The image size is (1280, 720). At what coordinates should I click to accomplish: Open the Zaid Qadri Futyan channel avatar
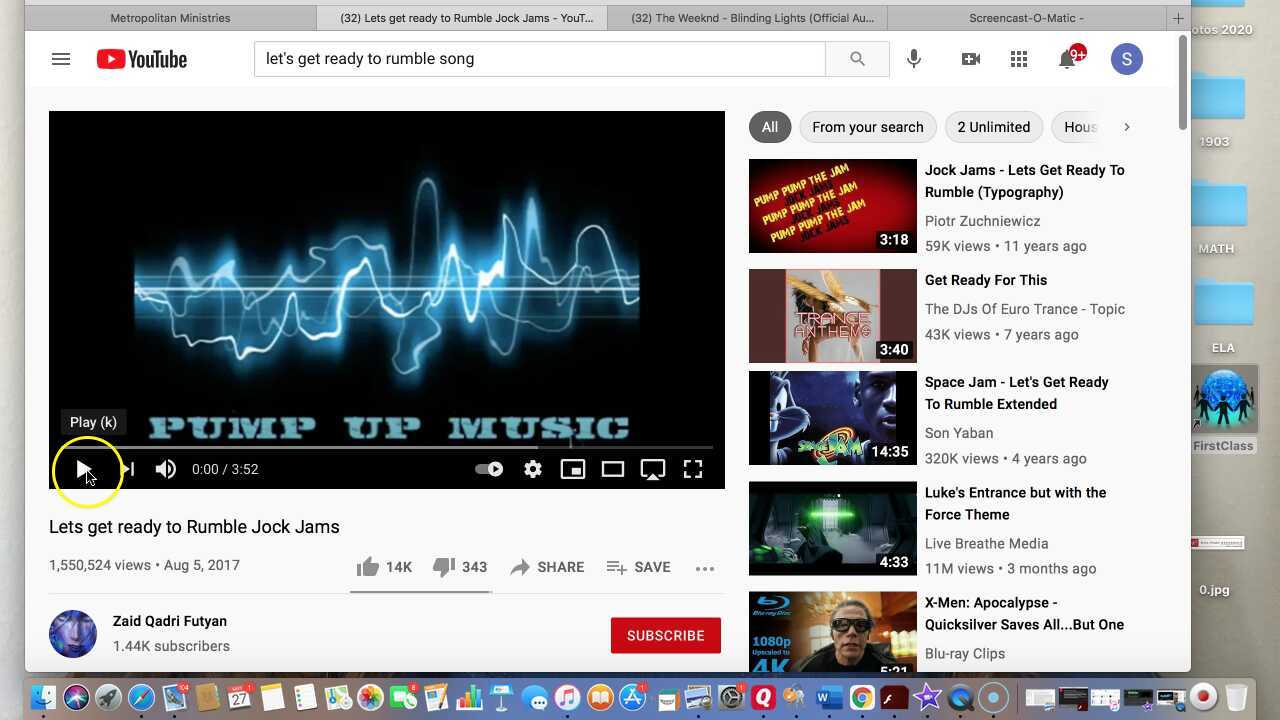click(73, 634)
